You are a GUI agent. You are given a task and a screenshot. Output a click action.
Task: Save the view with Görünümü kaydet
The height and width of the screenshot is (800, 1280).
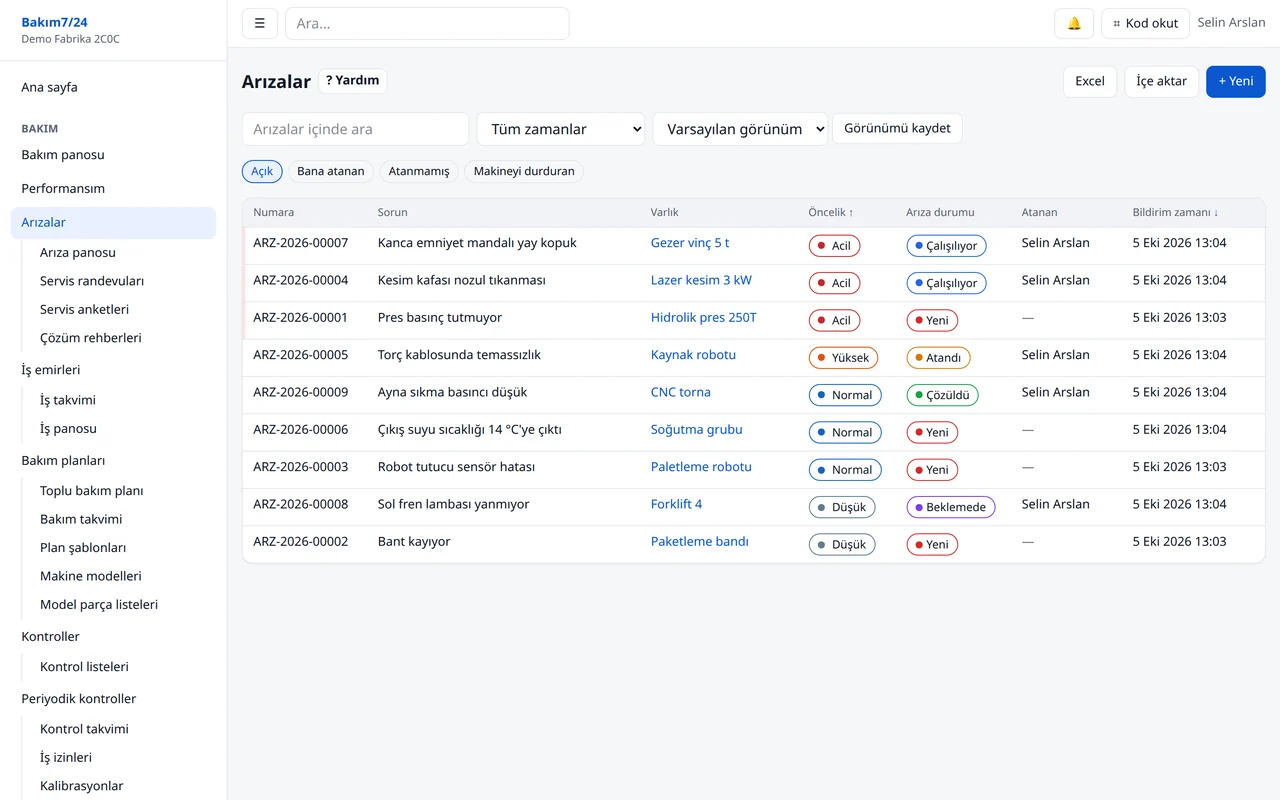click(x=897, y=128)
